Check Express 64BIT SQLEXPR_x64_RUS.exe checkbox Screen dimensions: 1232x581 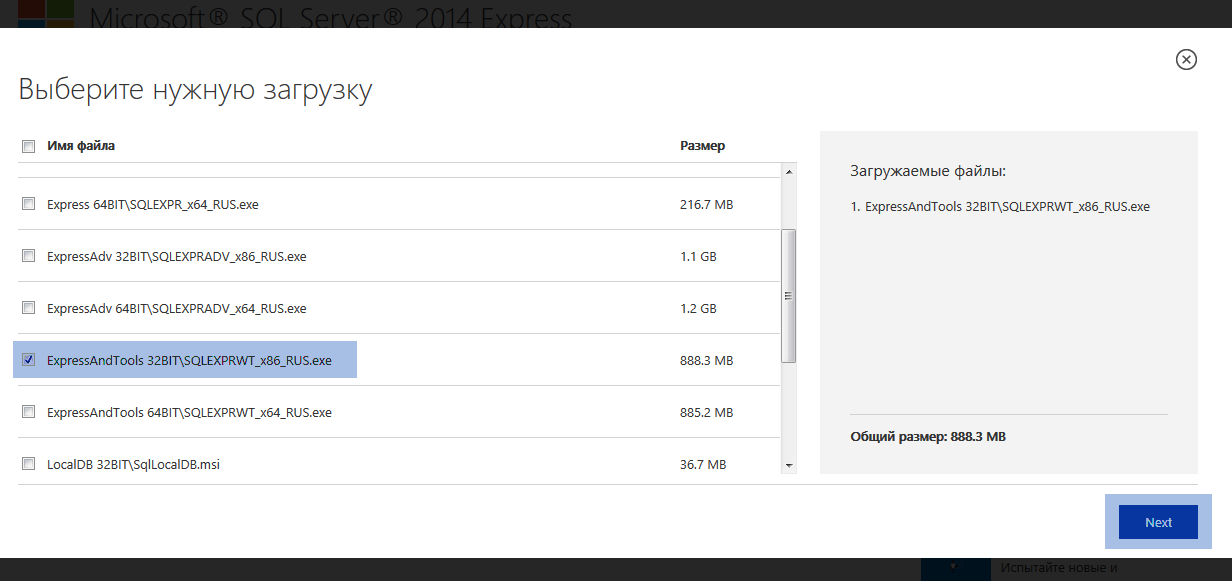tap(28, 204)
